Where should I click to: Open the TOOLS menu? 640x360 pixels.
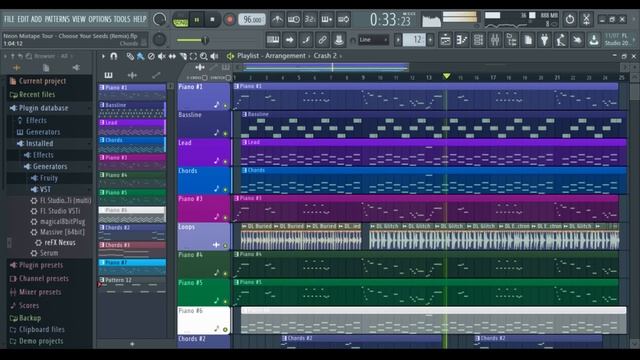point(122,19)
